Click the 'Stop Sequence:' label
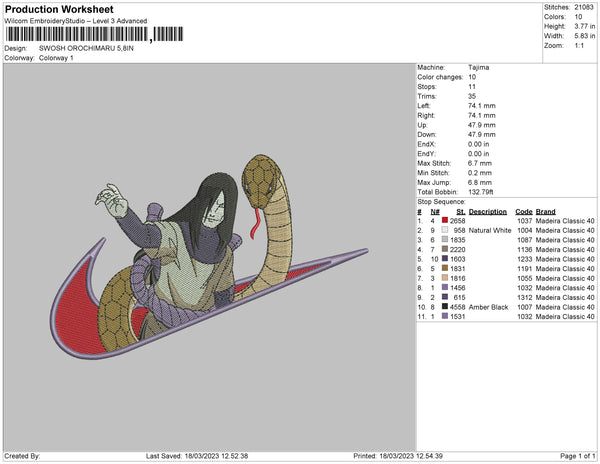 [441, 202]
